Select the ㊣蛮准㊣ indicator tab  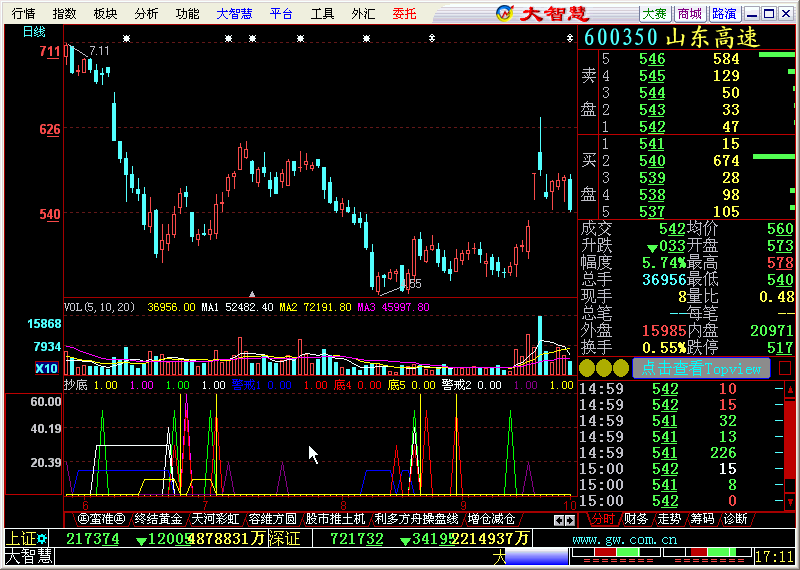click(x=102, y=519)
